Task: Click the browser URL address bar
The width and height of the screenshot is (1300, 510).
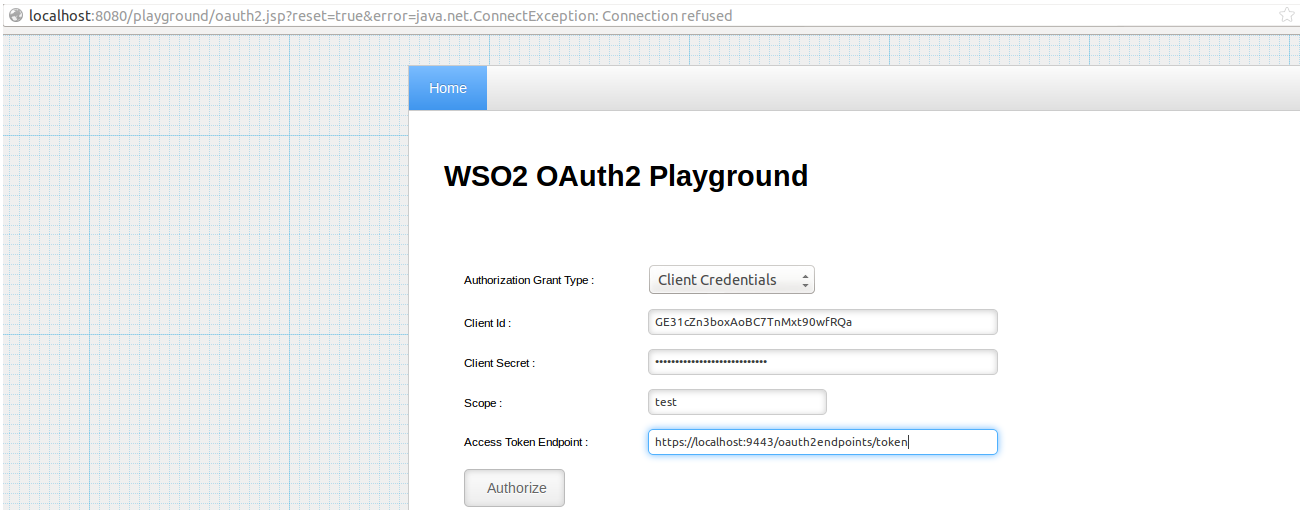Action: click(x=650, y=15)
